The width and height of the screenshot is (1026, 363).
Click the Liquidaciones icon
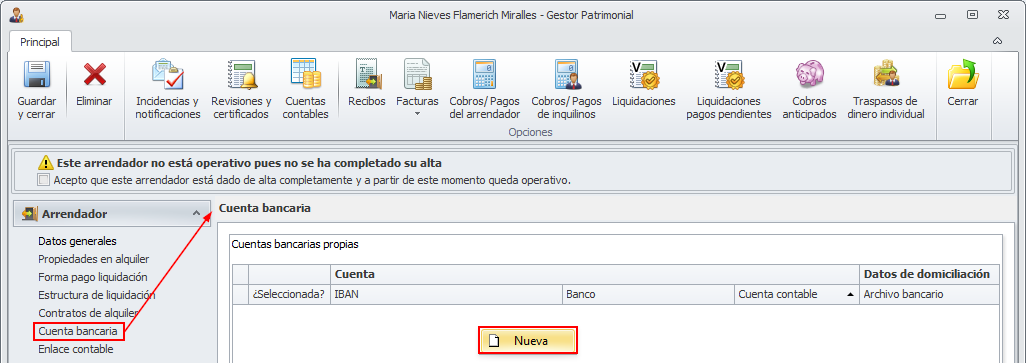(x=644, y=74)
